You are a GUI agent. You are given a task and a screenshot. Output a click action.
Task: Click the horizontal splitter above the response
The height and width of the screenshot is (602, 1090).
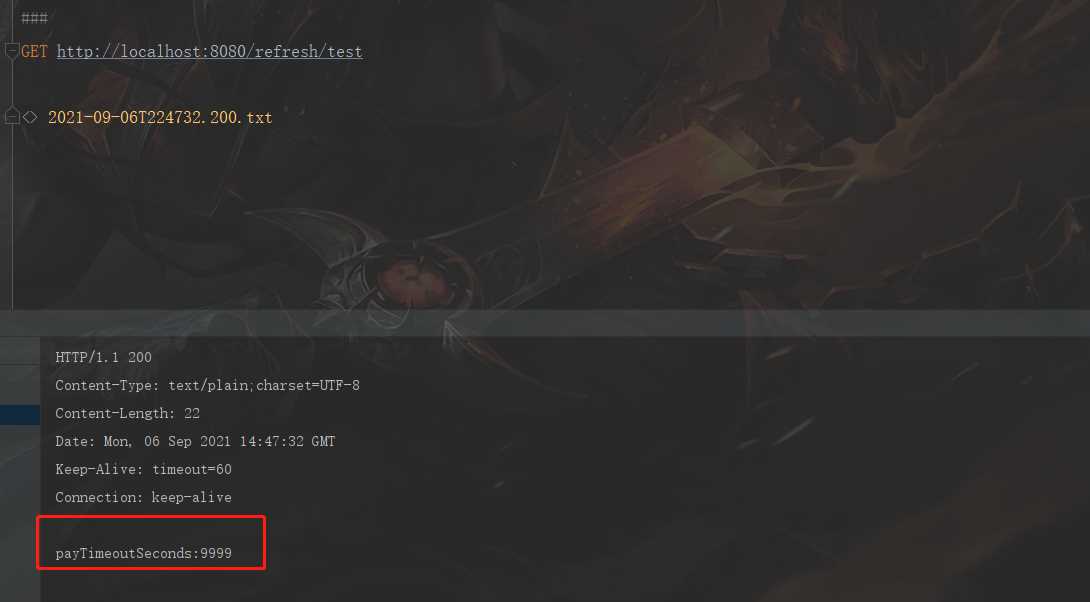point(545,323)
